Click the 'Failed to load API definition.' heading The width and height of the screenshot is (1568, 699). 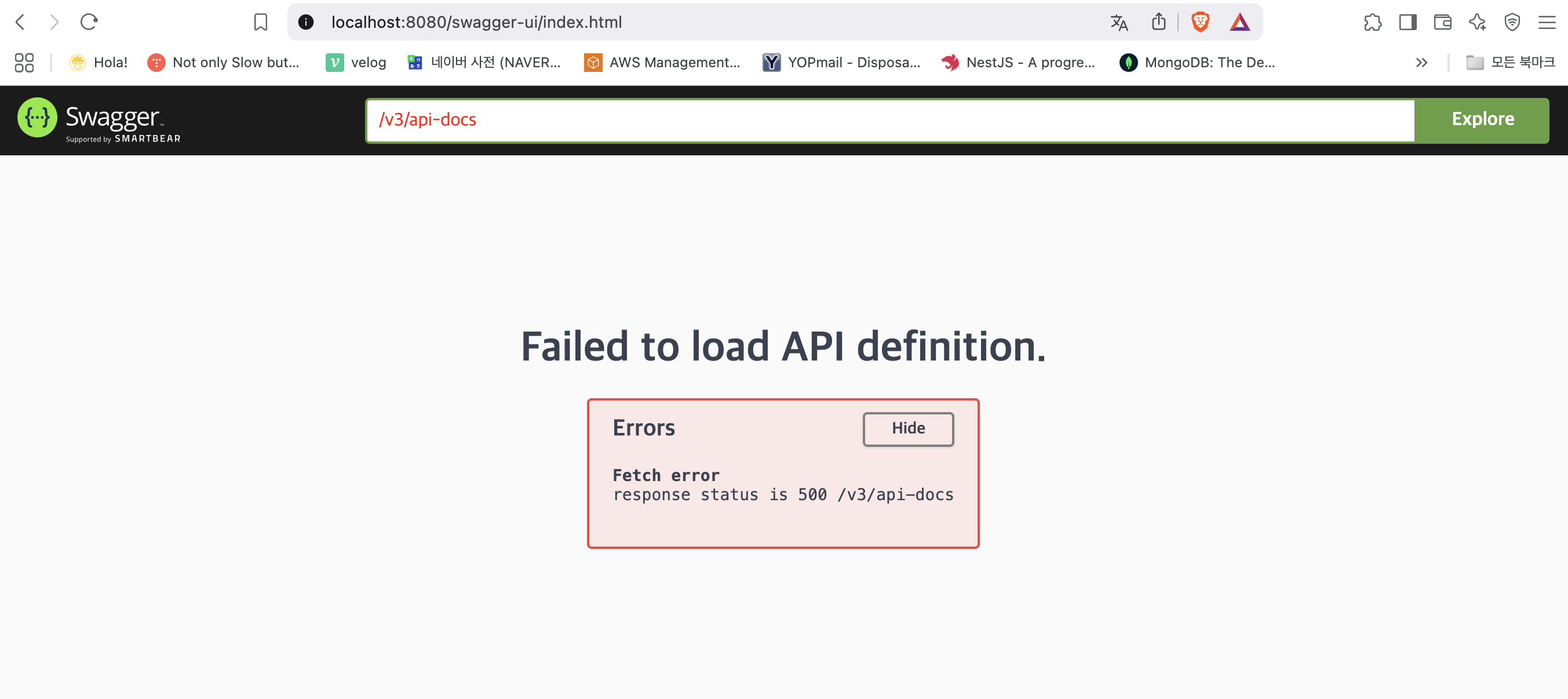(x=783, y=346)
